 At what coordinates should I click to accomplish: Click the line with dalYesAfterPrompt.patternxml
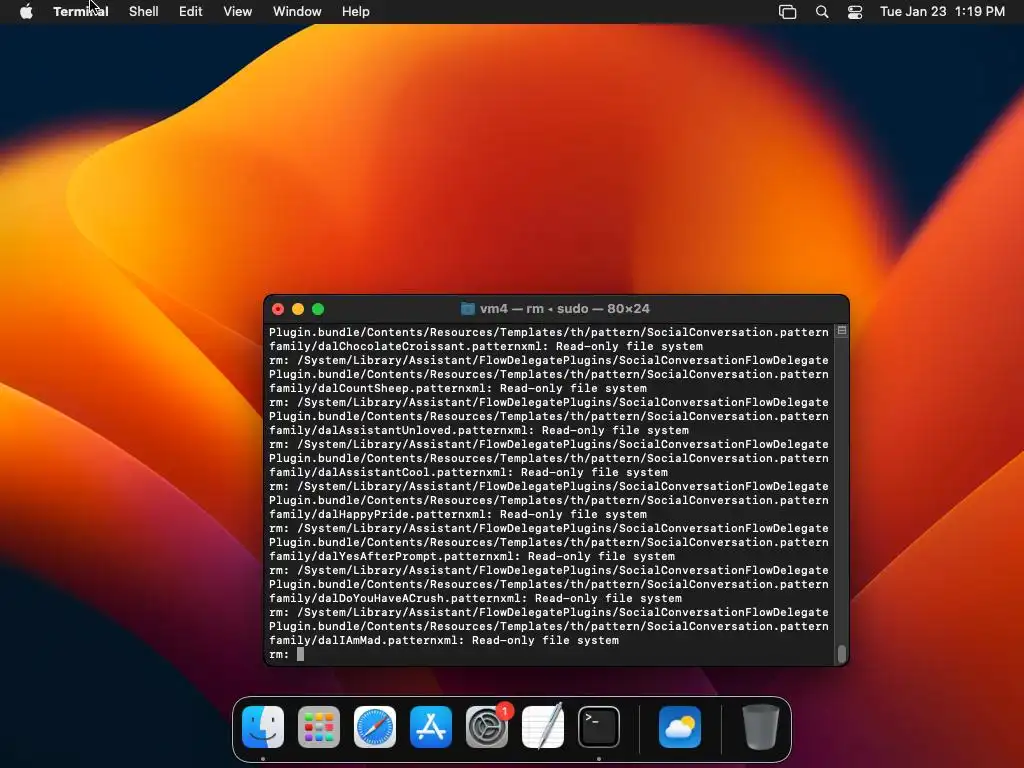472,556
